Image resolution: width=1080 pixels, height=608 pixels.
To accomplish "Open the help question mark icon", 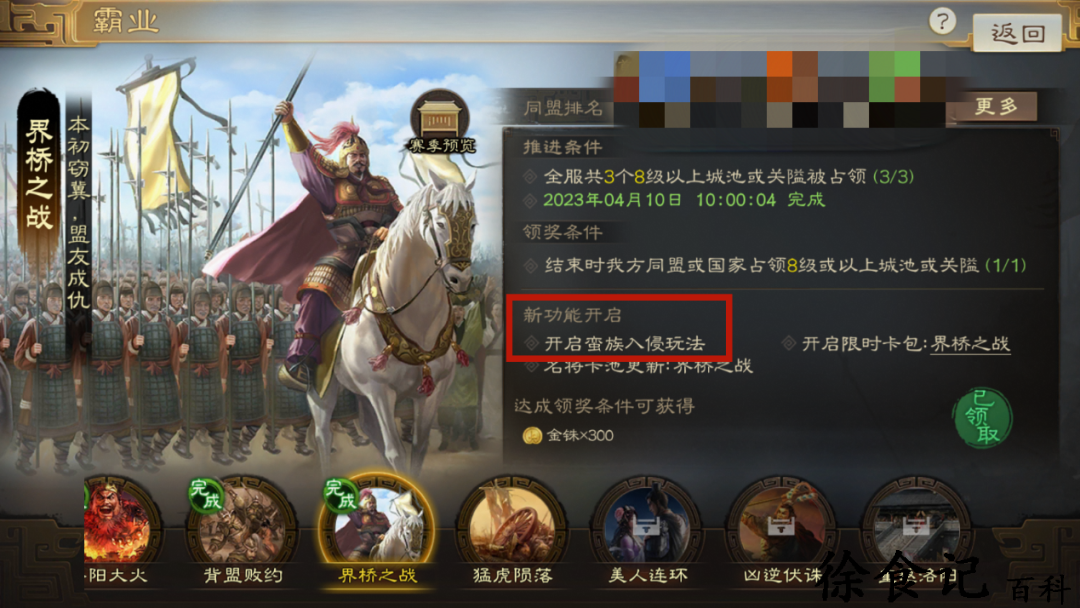I will 942,21.
